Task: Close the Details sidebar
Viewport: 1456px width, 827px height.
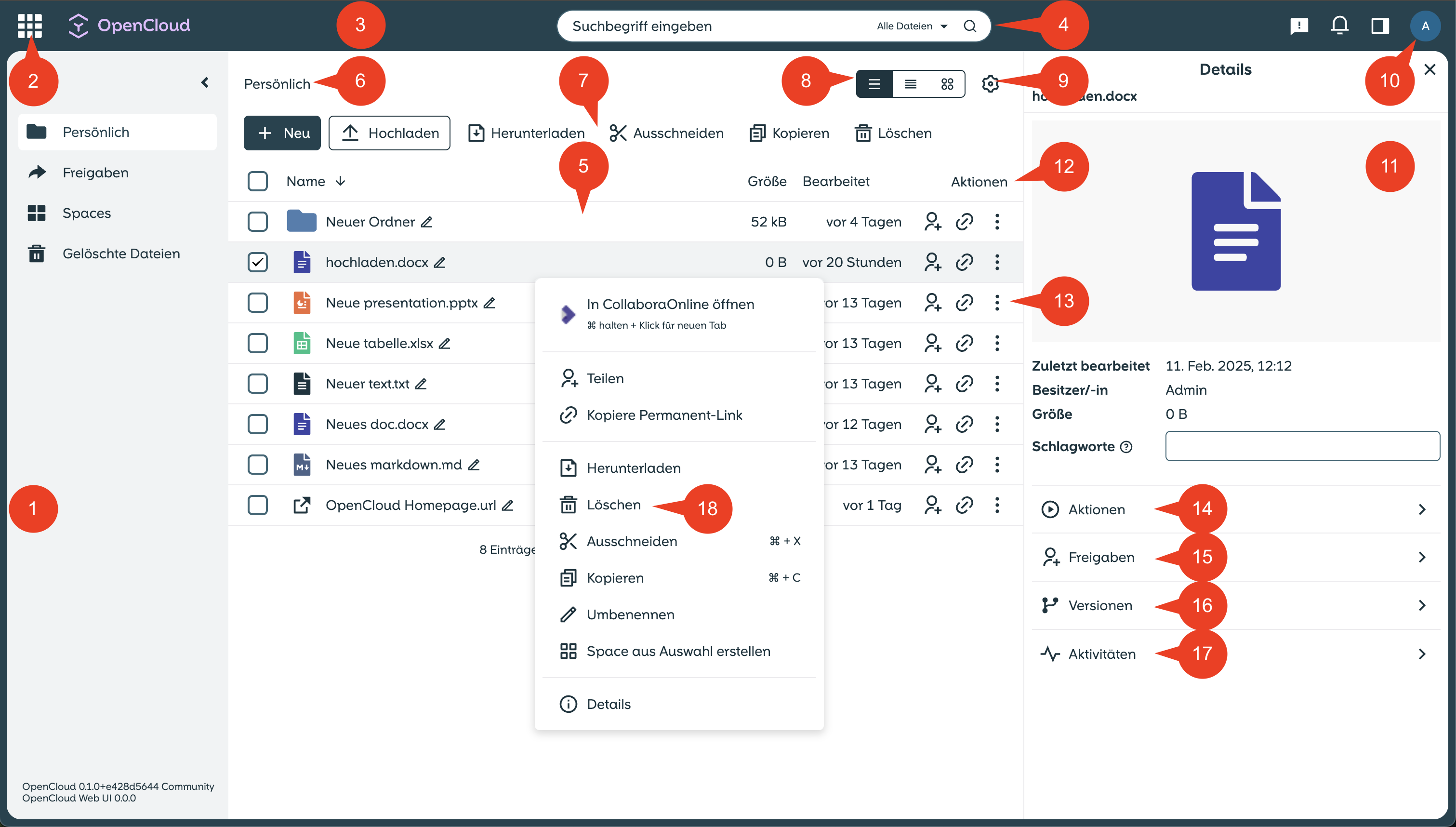Action: (x=1430, y=70)
